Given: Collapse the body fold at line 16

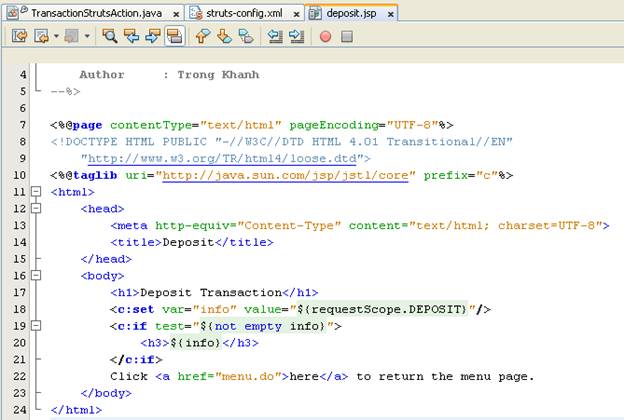Looking at the screenshot, I should click(x=36, y=275).
